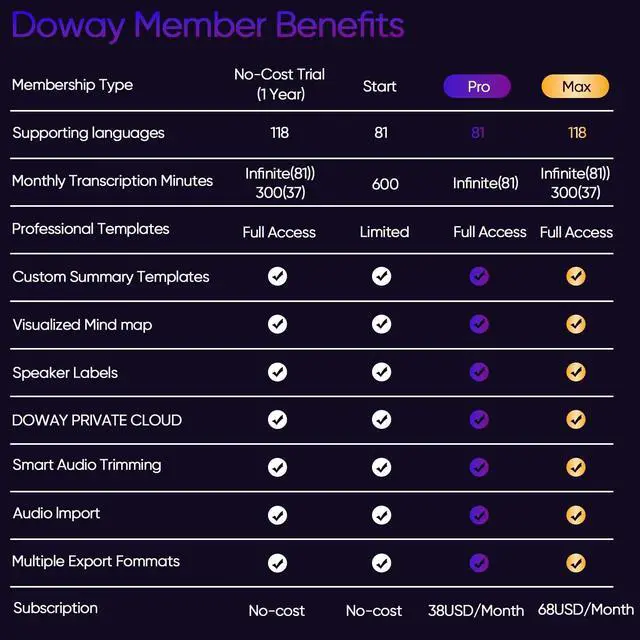Click the 38USD/Month Pro subscription price
This screenshot has height=640, width=640.
(x=478, y=609)
